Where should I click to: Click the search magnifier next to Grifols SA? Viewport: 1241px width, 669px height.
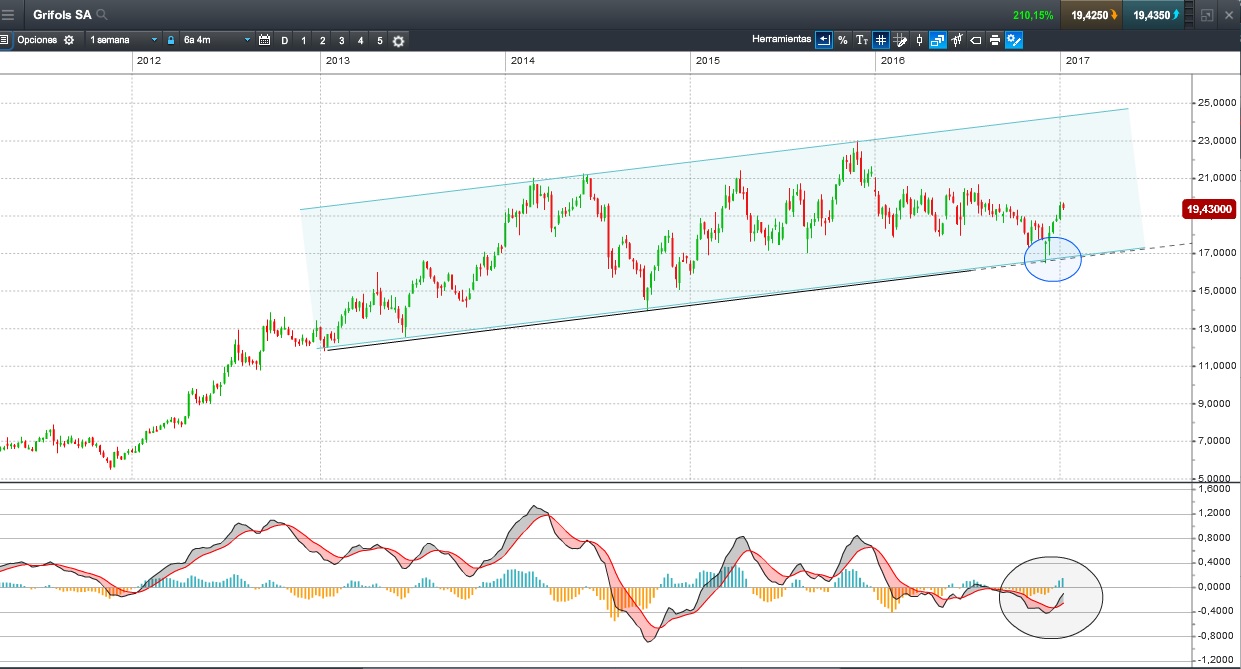[102, 15]
